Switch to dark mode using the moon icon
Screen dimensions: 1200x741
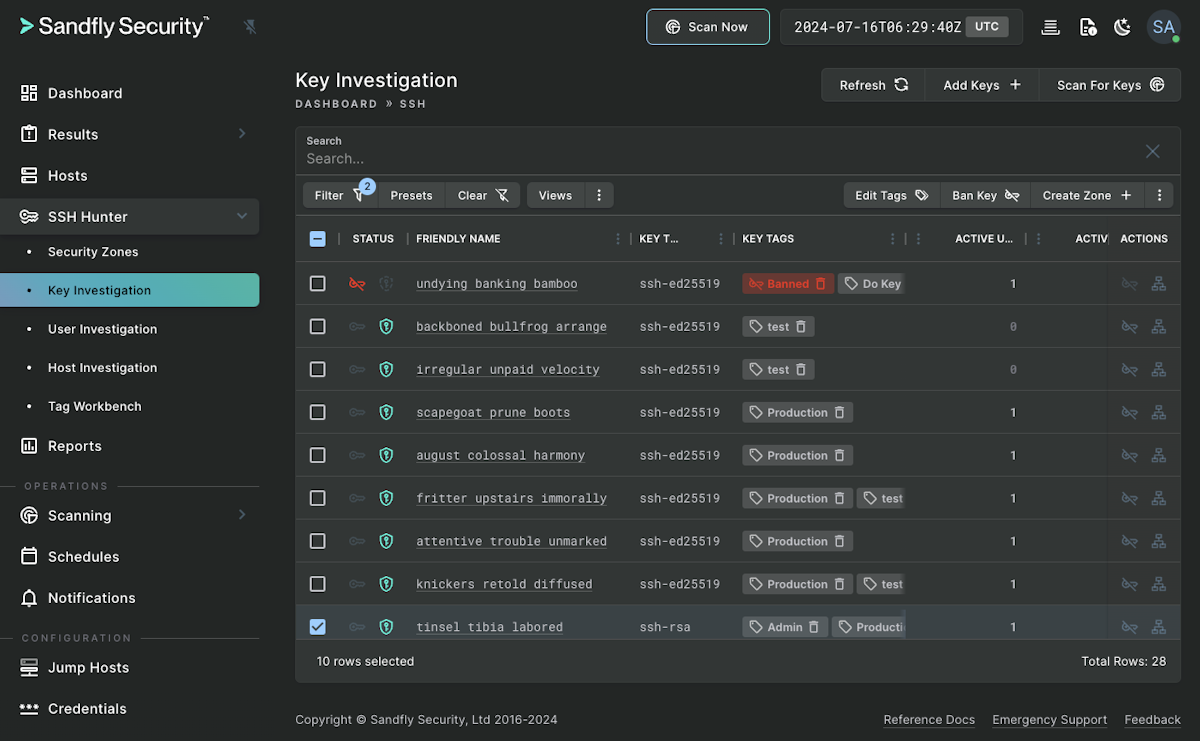1122,27
